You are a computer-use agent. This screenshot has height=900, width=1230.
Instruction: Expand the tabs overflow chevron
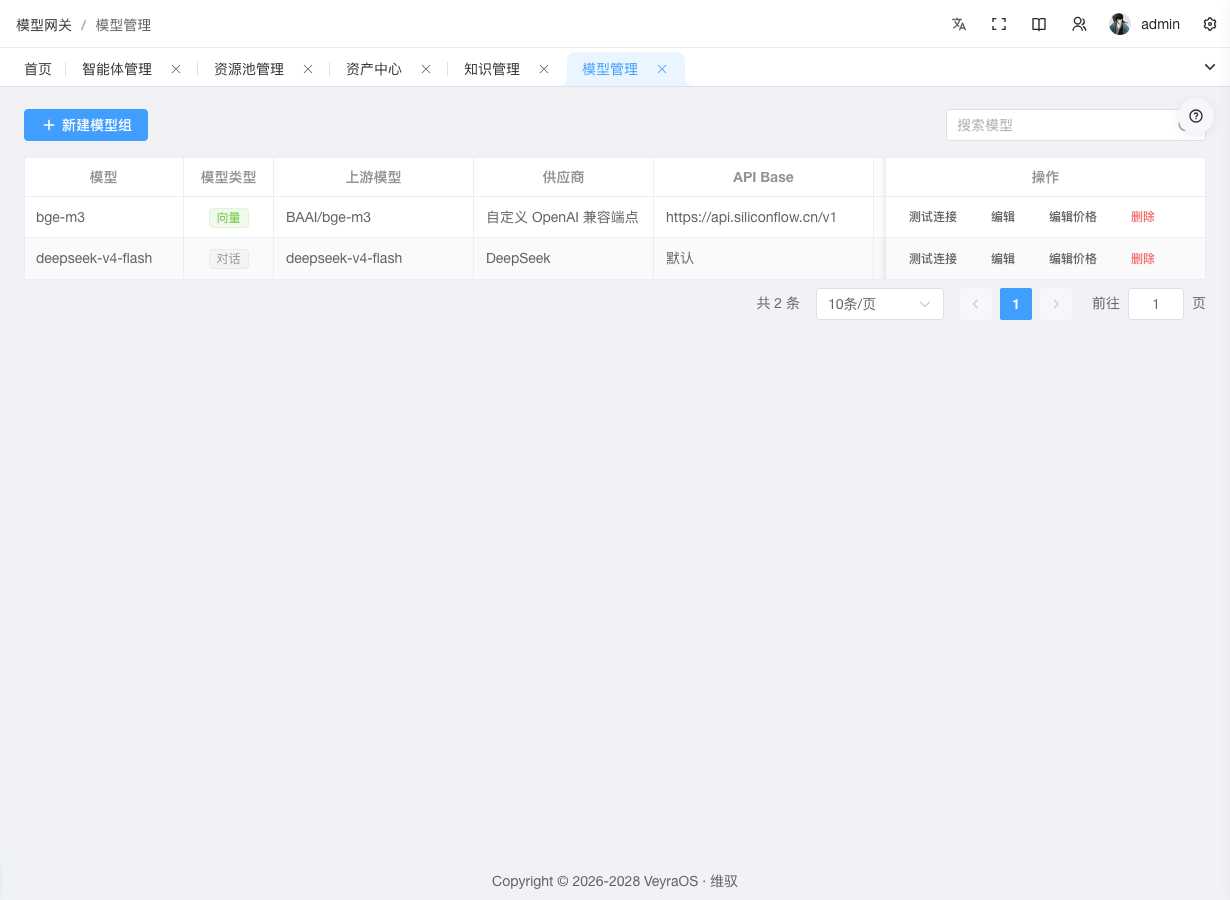(x=1210, y=67)
